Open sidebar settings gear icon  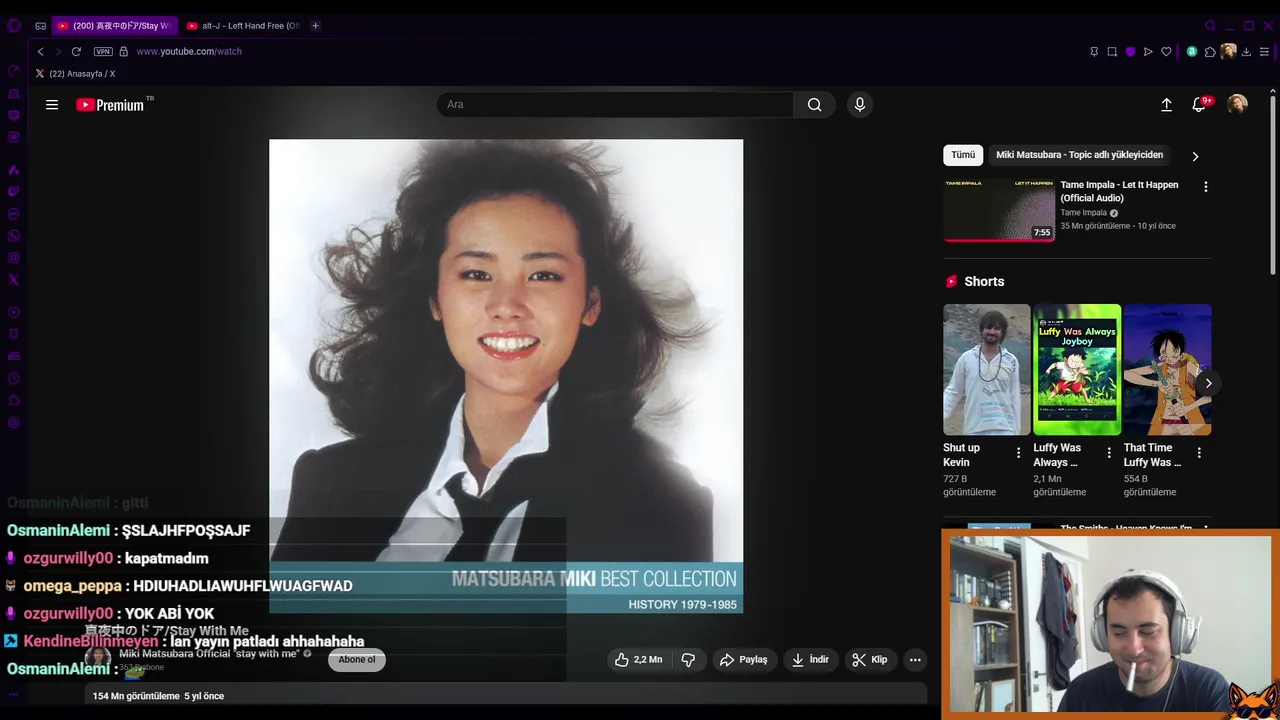(x=14, y=422)
